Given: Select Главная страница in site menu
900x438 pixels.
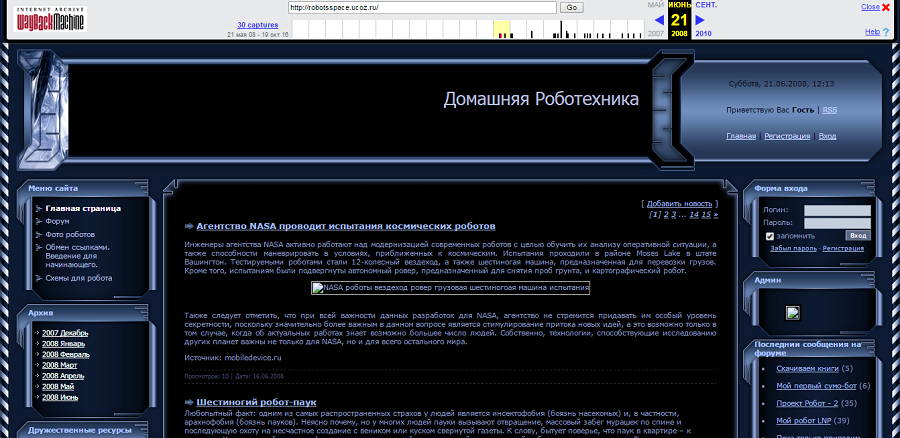Looking at the screenshot, I should point(83,208).
